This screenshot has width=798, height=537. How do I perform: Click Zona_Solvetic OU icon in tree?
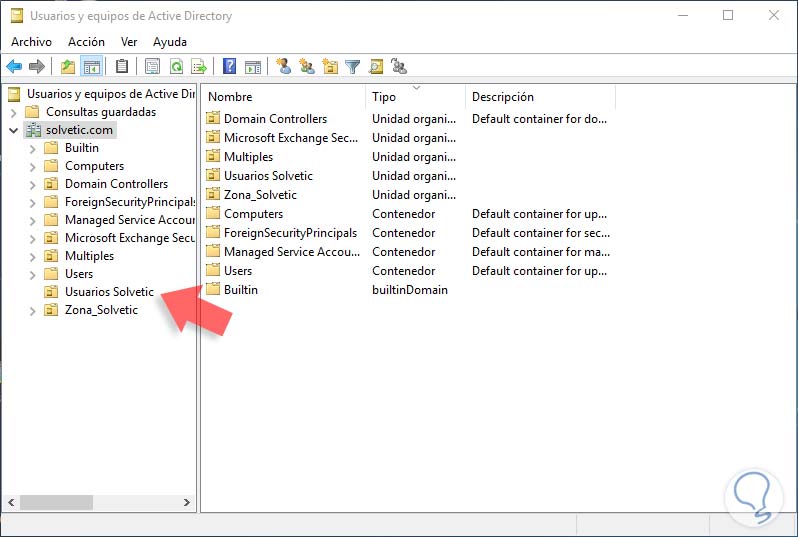click(51, 309)
